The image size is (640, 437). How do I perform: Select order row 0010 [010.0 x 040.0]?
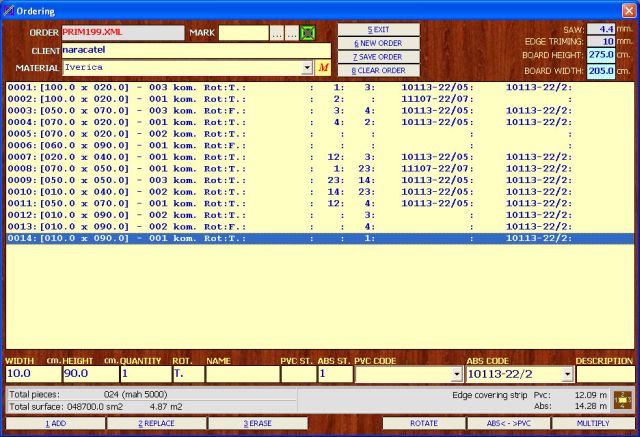pos(320,192)
